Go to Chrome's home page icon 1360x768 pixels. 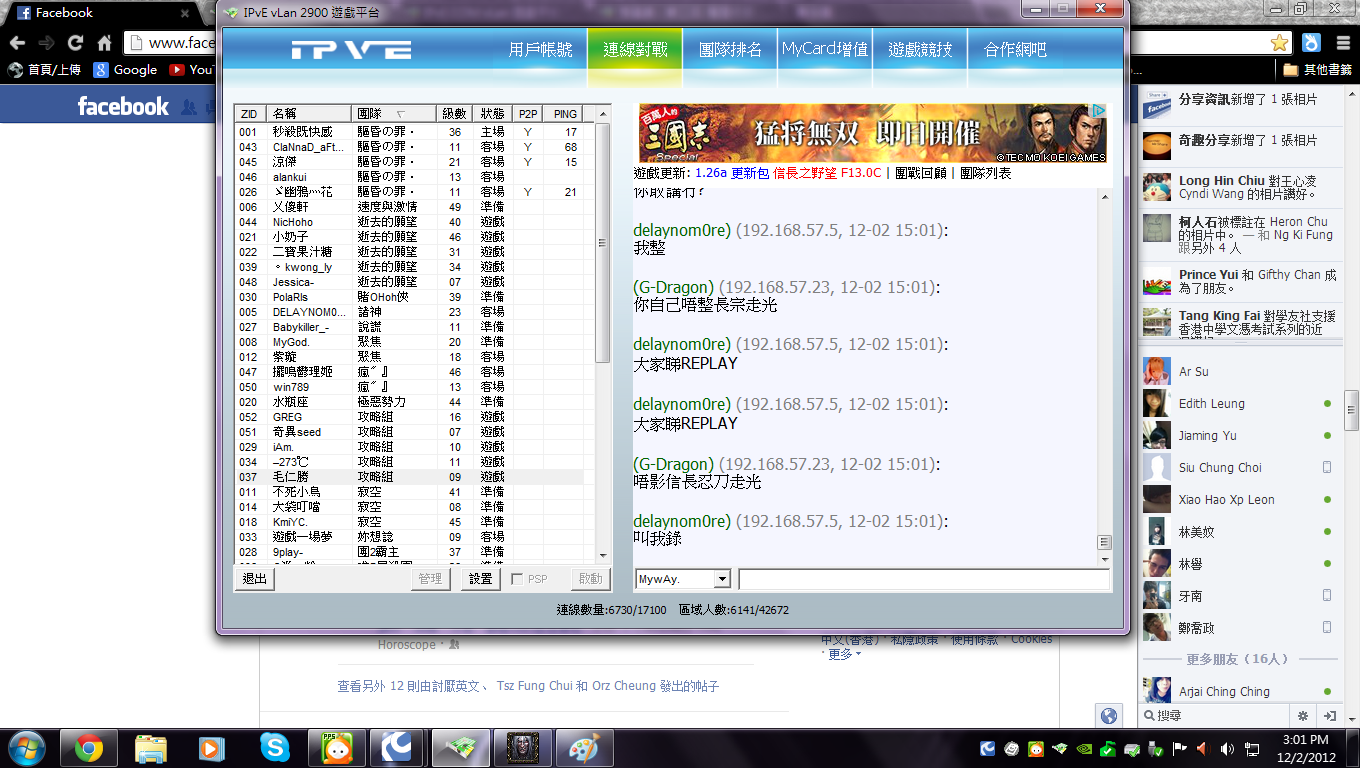point(104,43)
